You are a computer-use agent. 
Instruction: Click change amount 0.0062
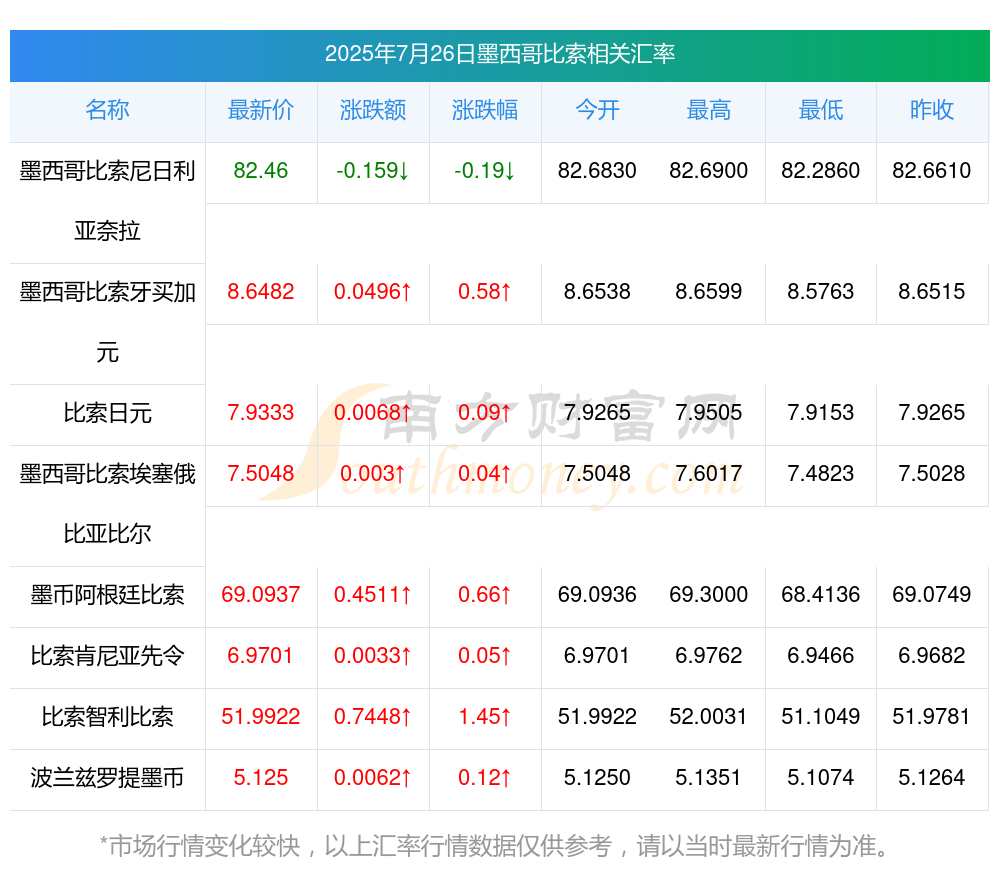[x=373, y=778]
